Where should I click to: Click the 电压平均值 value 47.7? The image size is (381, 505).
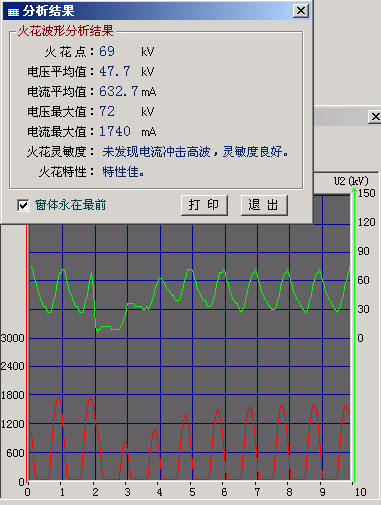click(x=114, y=71)
